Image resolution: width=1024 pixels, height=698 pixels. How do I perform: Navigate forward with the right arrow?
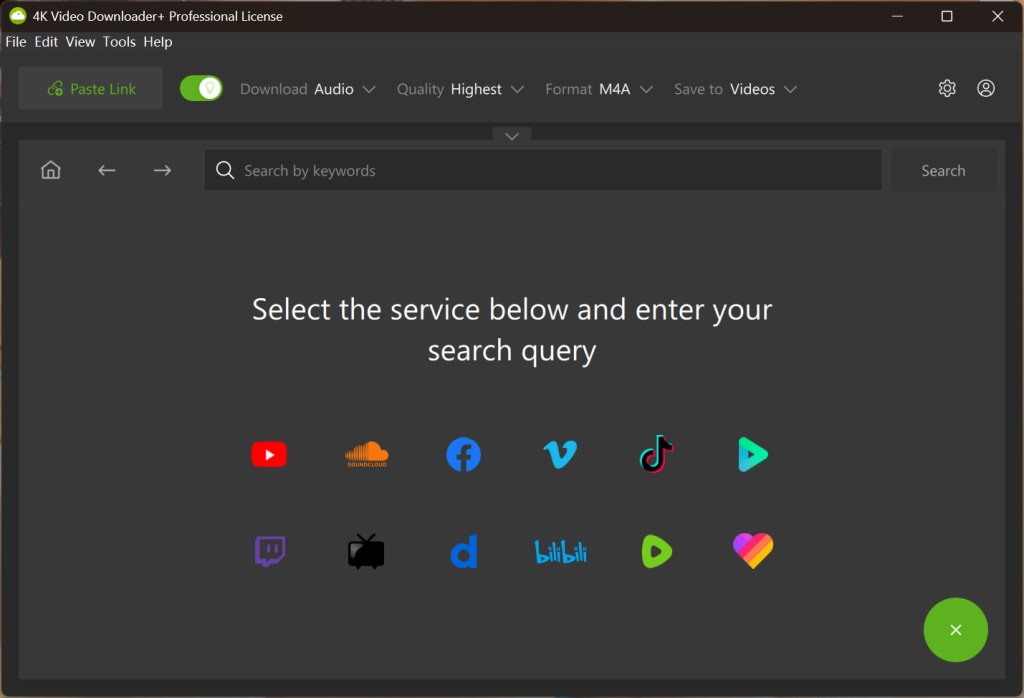(x=163, y=170)
